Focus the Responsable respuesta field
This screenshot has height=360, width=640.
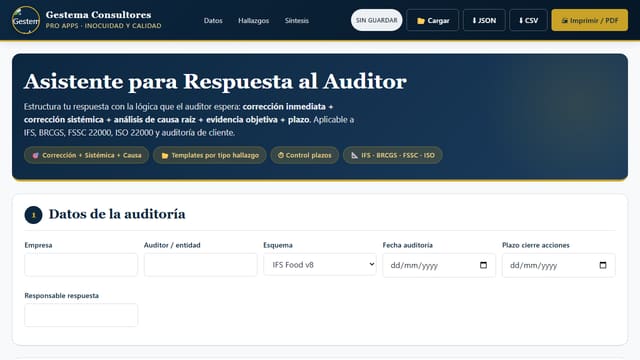click(81, 315)
